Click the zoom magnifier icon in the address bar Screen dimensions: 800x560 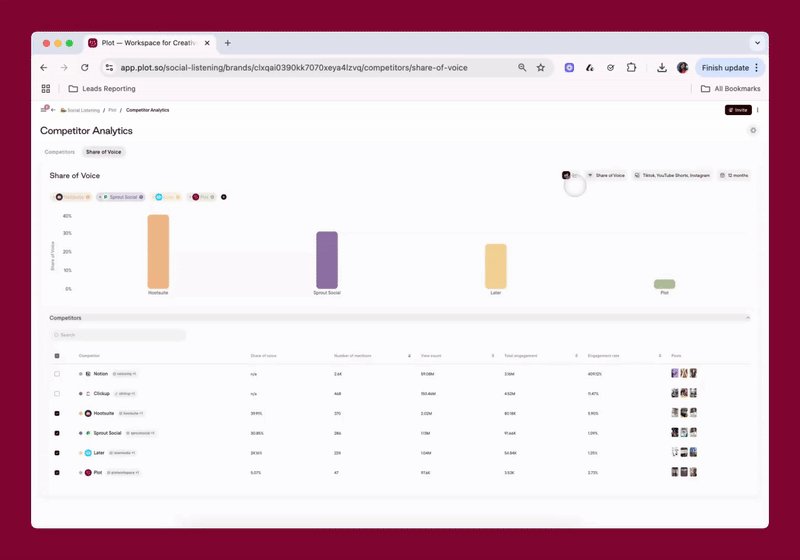pos(522,67)
